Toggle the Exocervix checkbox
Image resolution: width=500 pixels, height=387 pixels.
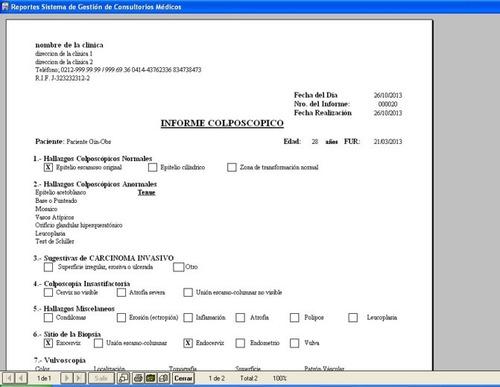pos(48,343)
